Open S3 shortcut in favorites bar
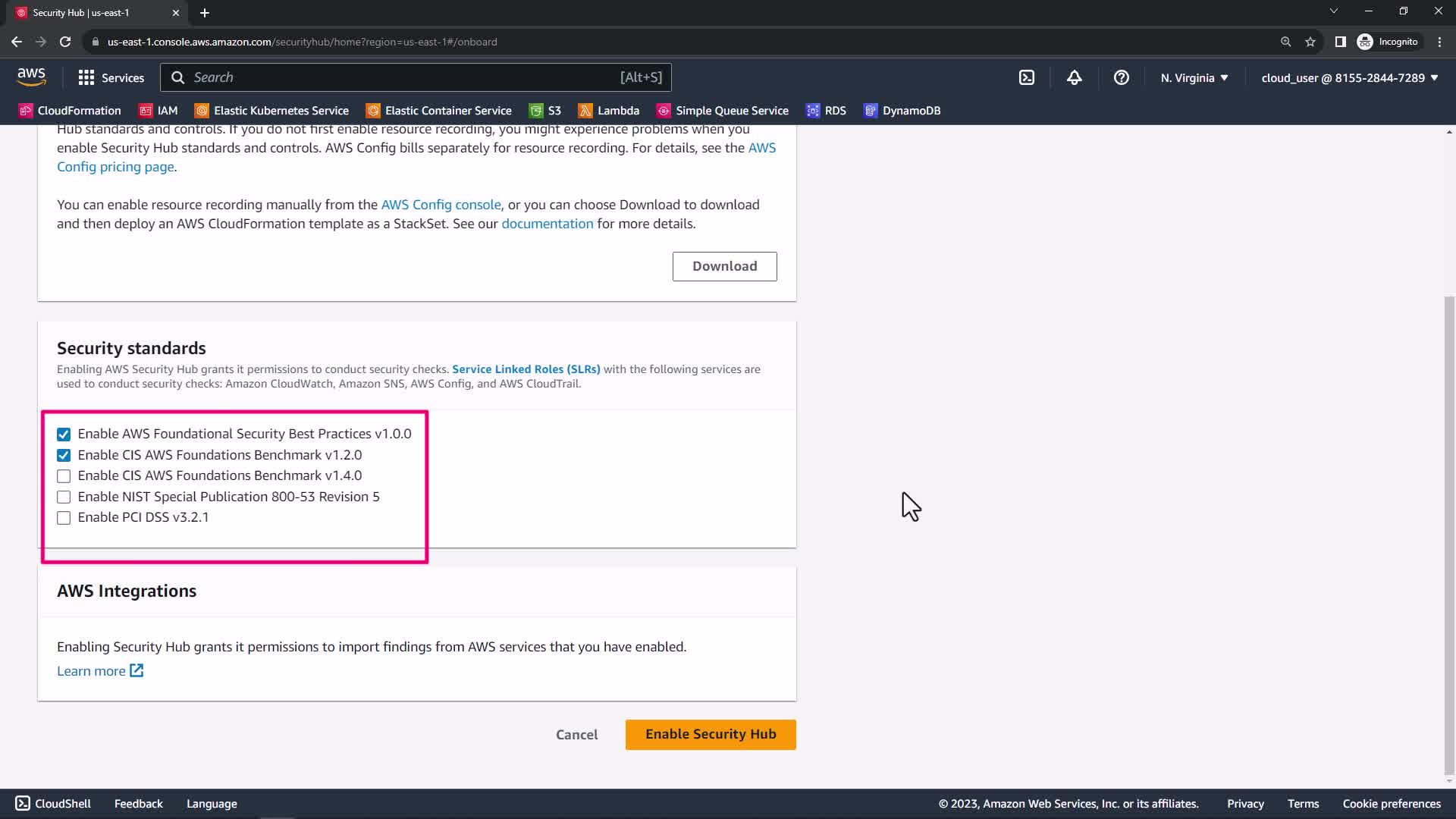Image resolution: width=1456 pixels, height=819 pixels. point(544,111)
